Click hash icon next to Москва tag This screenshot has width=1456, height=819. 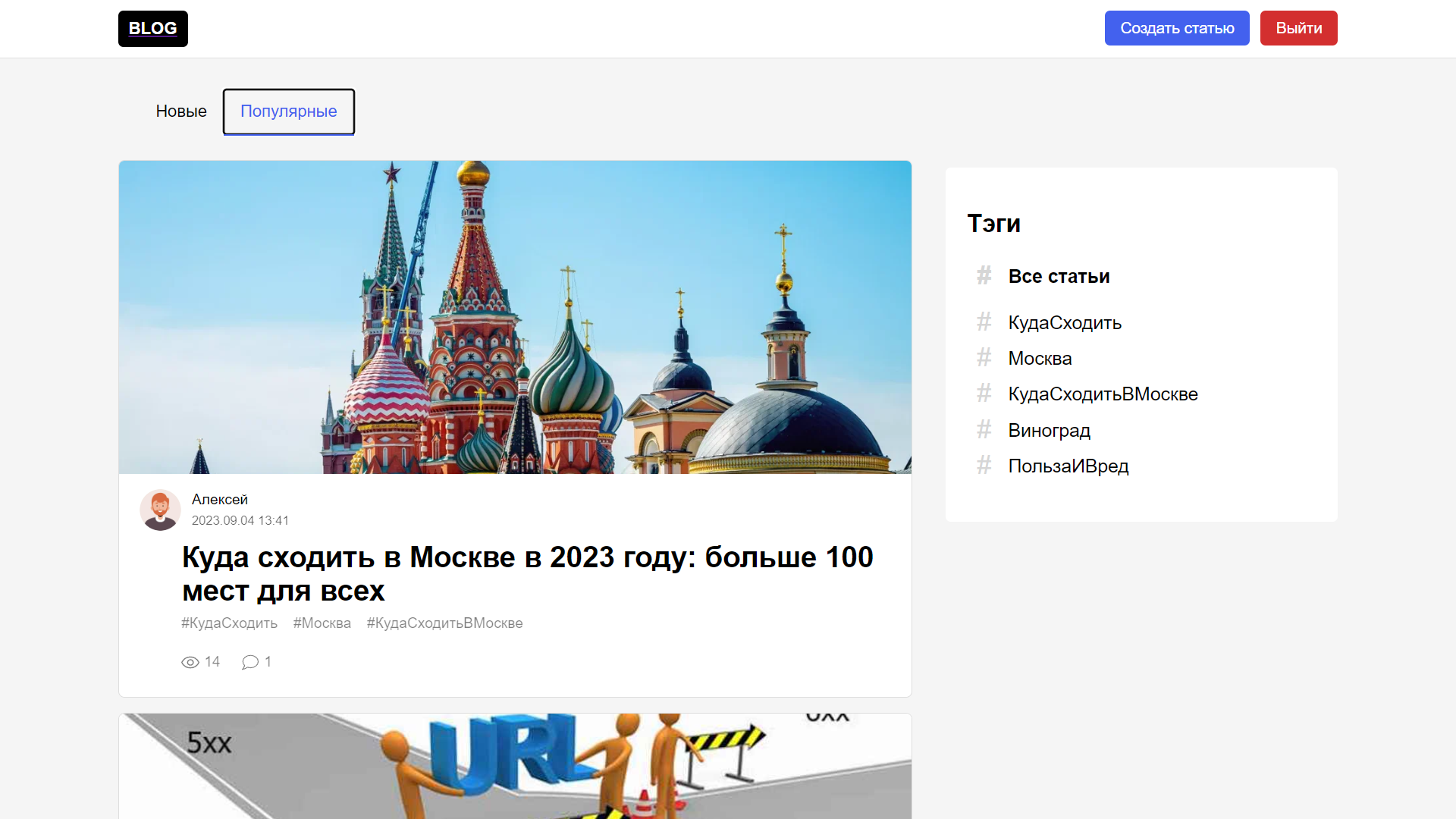coord(984,357)
